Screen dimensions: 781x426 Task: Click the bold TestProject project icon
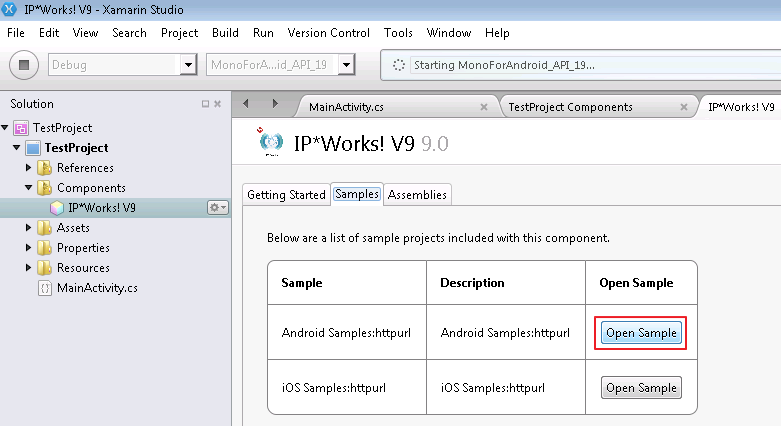(x=33, y=148)
